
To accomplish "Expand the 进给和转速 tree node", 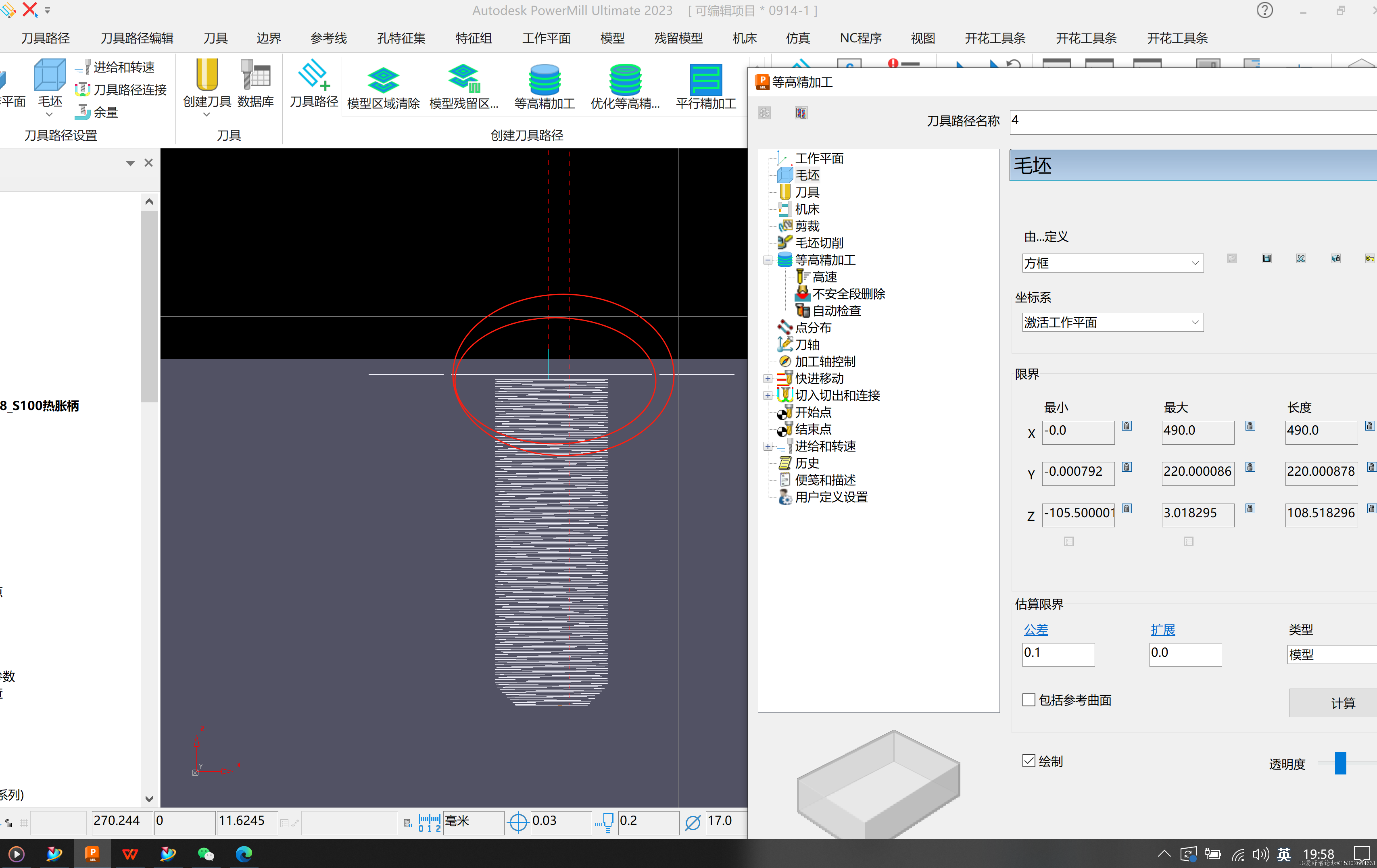I will point(768,446).
